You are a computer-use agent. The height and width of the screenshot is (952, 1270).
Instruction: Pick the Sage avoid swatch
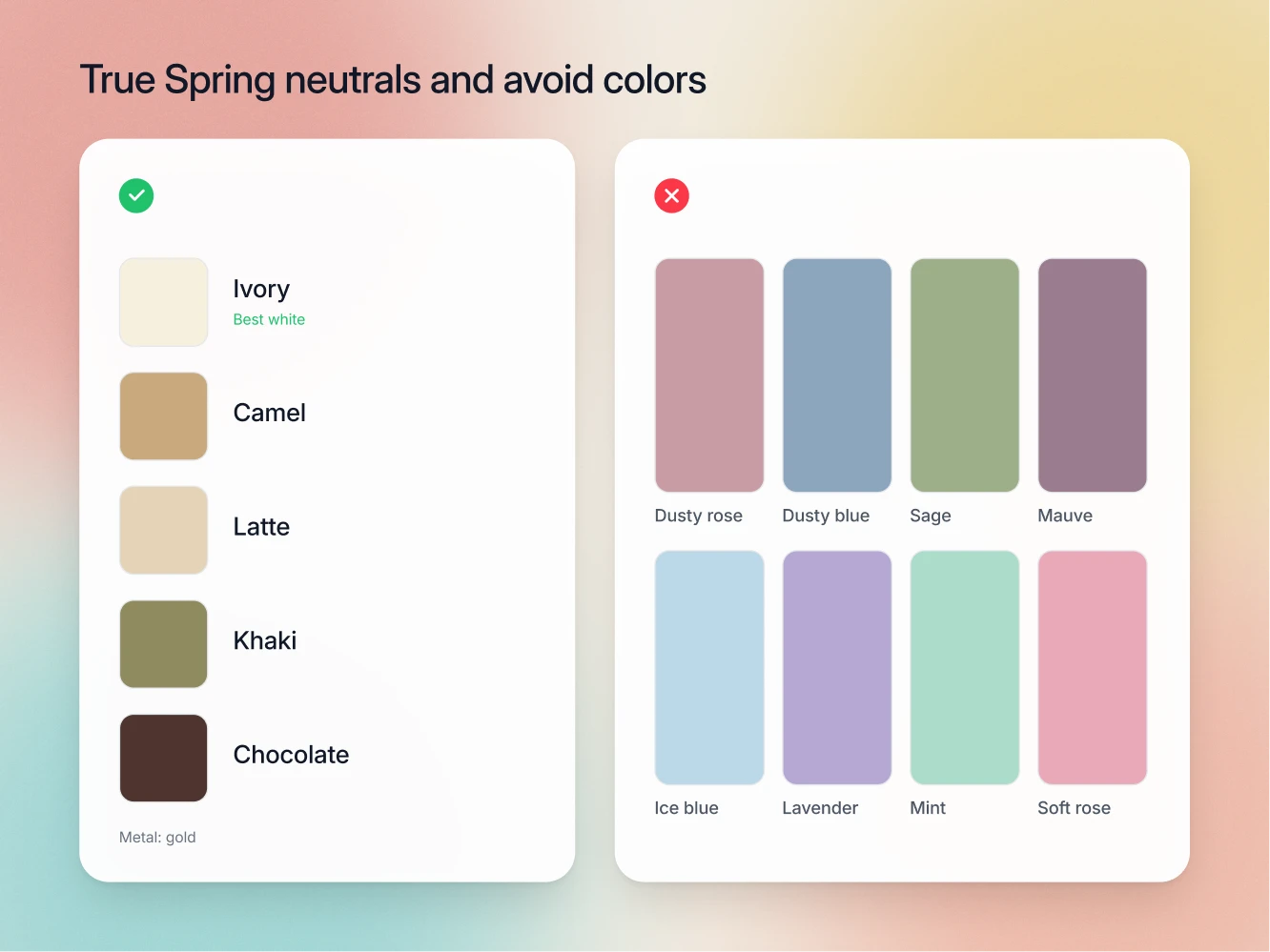pyautogui.click(x=965, y=375)
